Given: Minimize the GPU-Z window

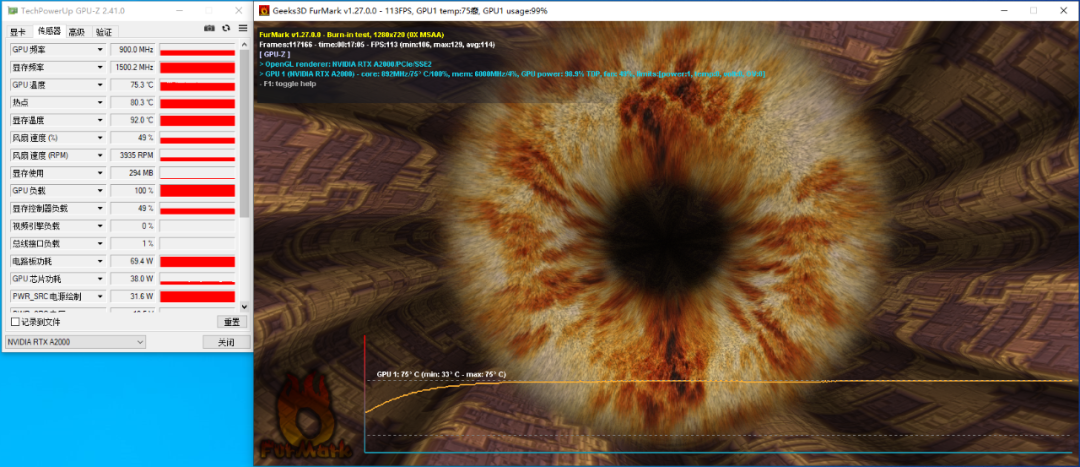Looking at the screenshot, I should click(179, 10).
